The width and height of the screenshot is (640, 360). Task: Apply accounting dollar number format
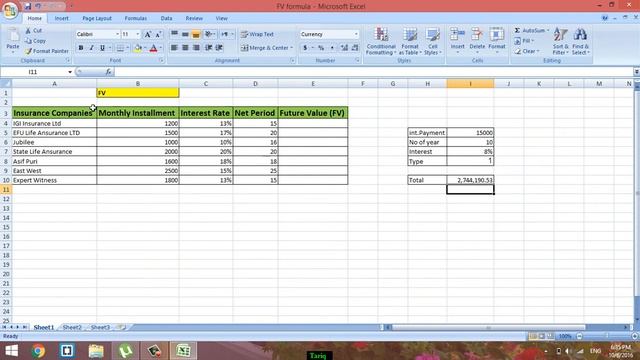305,48
